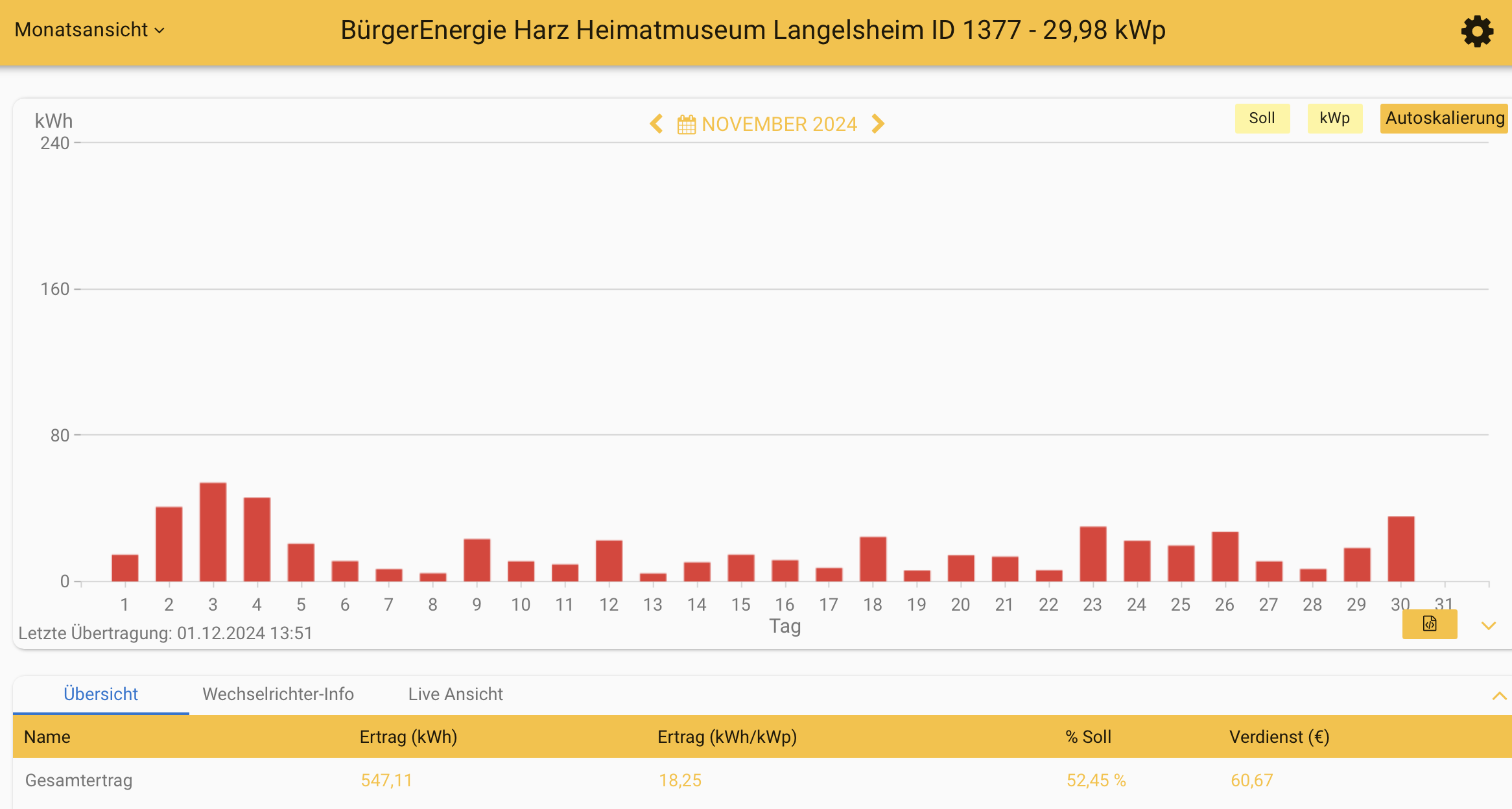This screenshot has height=809, width=1512.
Task: Open the Live Ansicht tab
Action: [455, 694]
